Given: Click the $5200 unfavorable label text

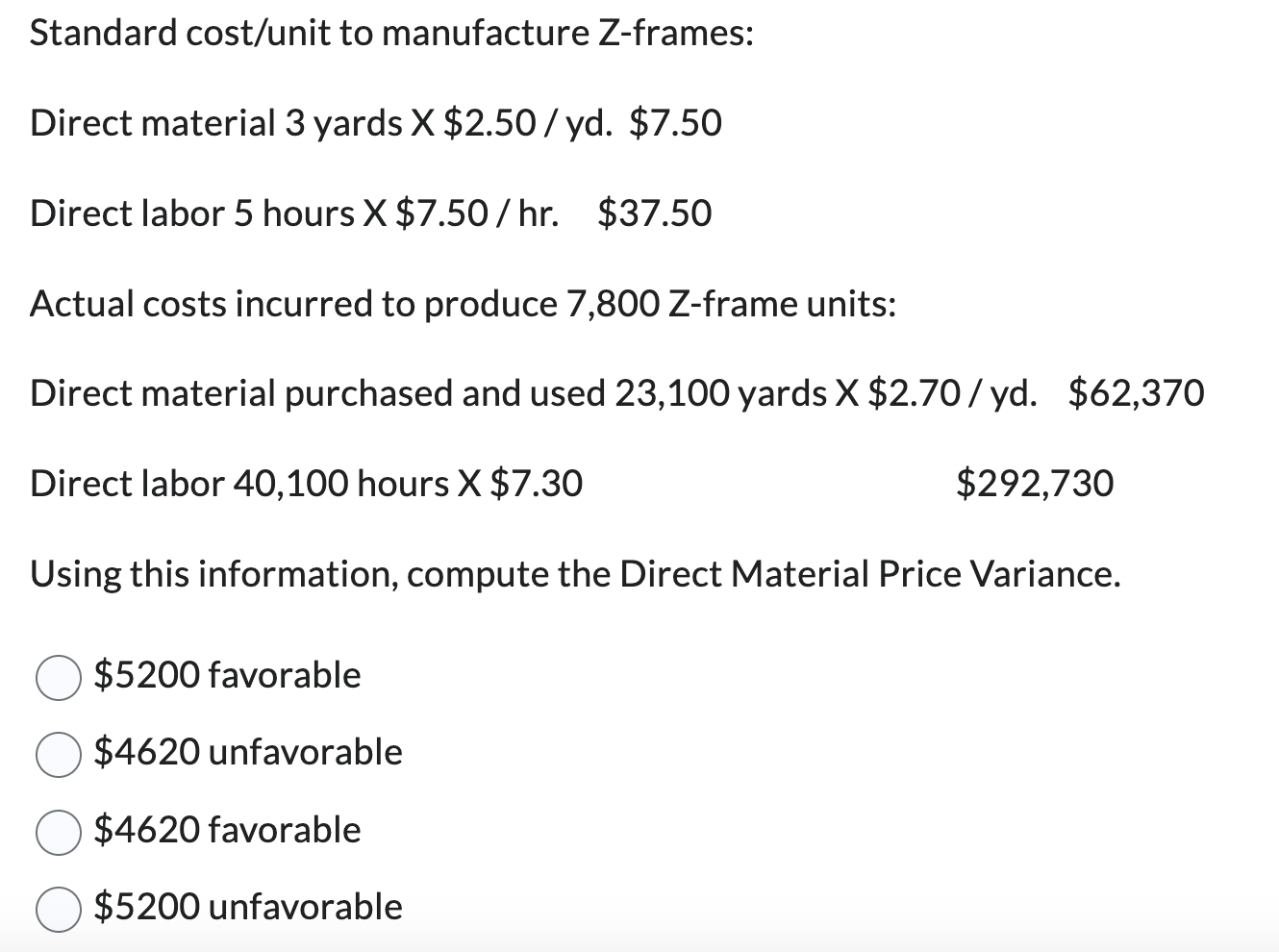Looking at the screenshot, I should 246,907.
